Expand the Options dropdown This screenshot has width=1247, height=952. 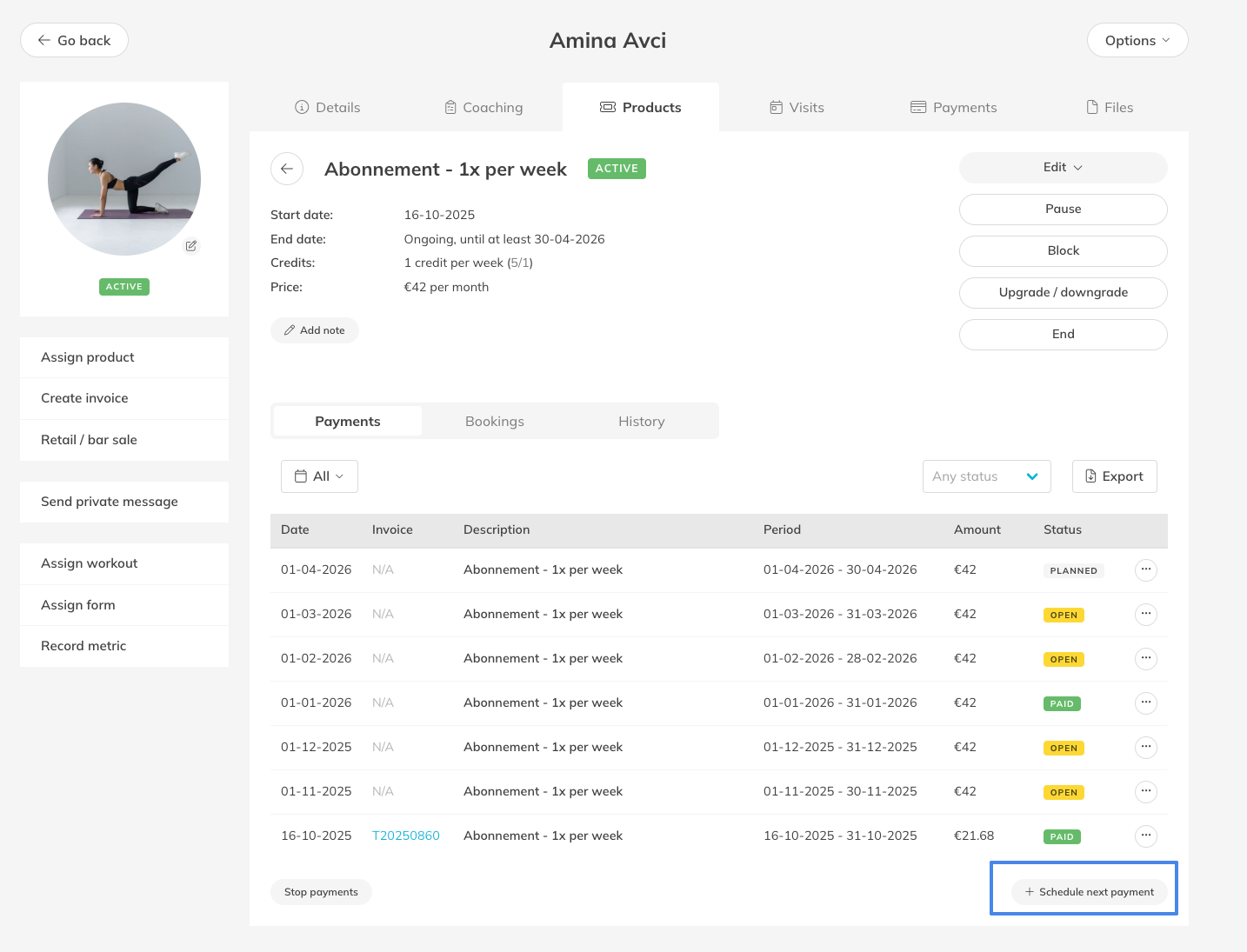coord(1137,41)
